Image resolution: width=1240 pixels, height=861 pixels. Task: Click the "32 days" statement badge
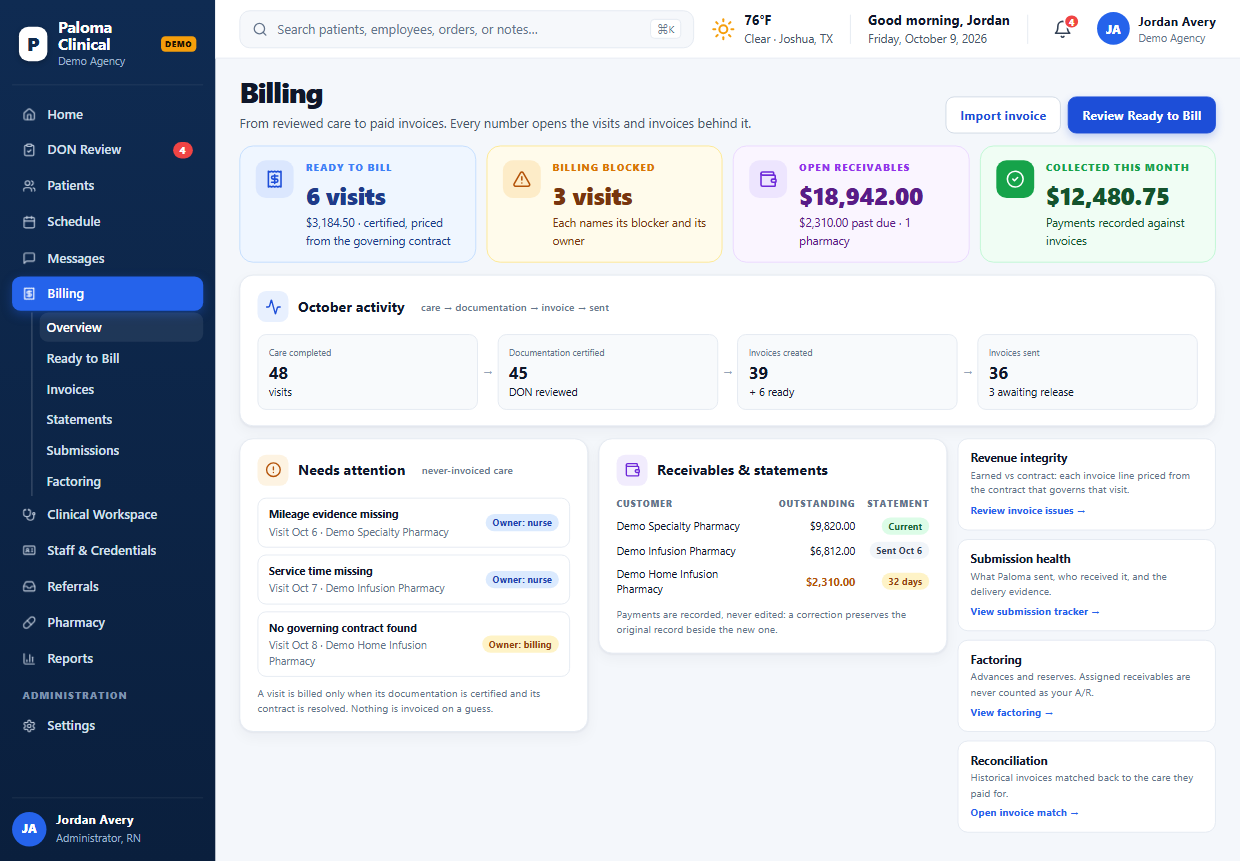coord(905,582)
